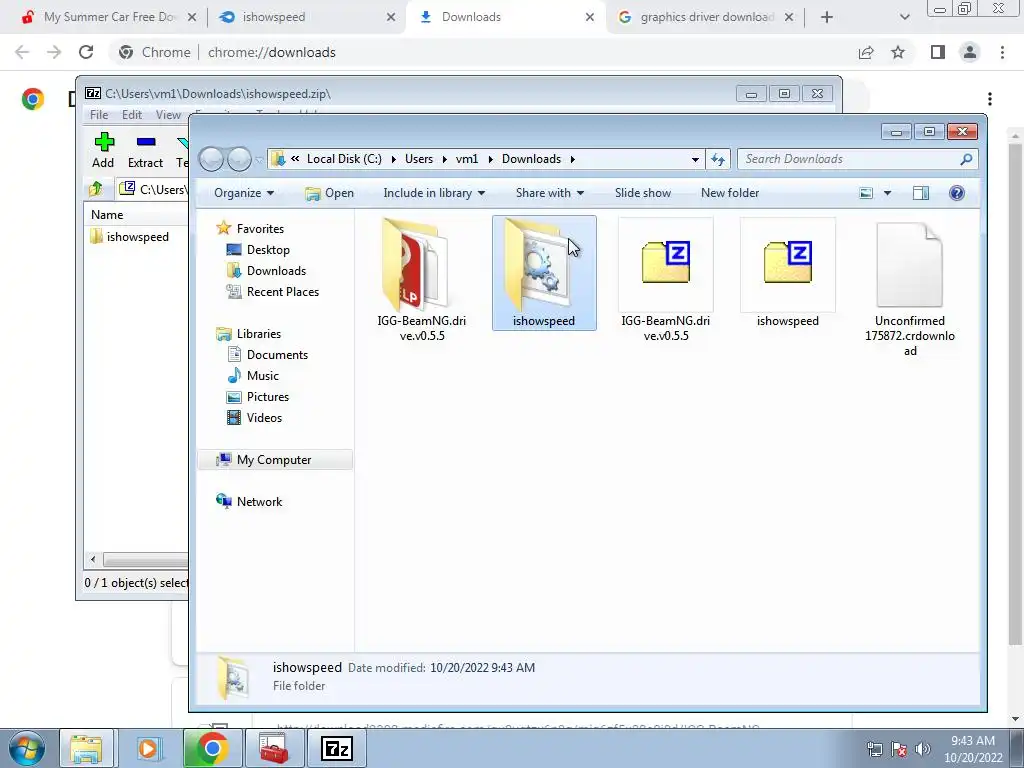Click the refresh button beside address bar

tap(718, 159)
